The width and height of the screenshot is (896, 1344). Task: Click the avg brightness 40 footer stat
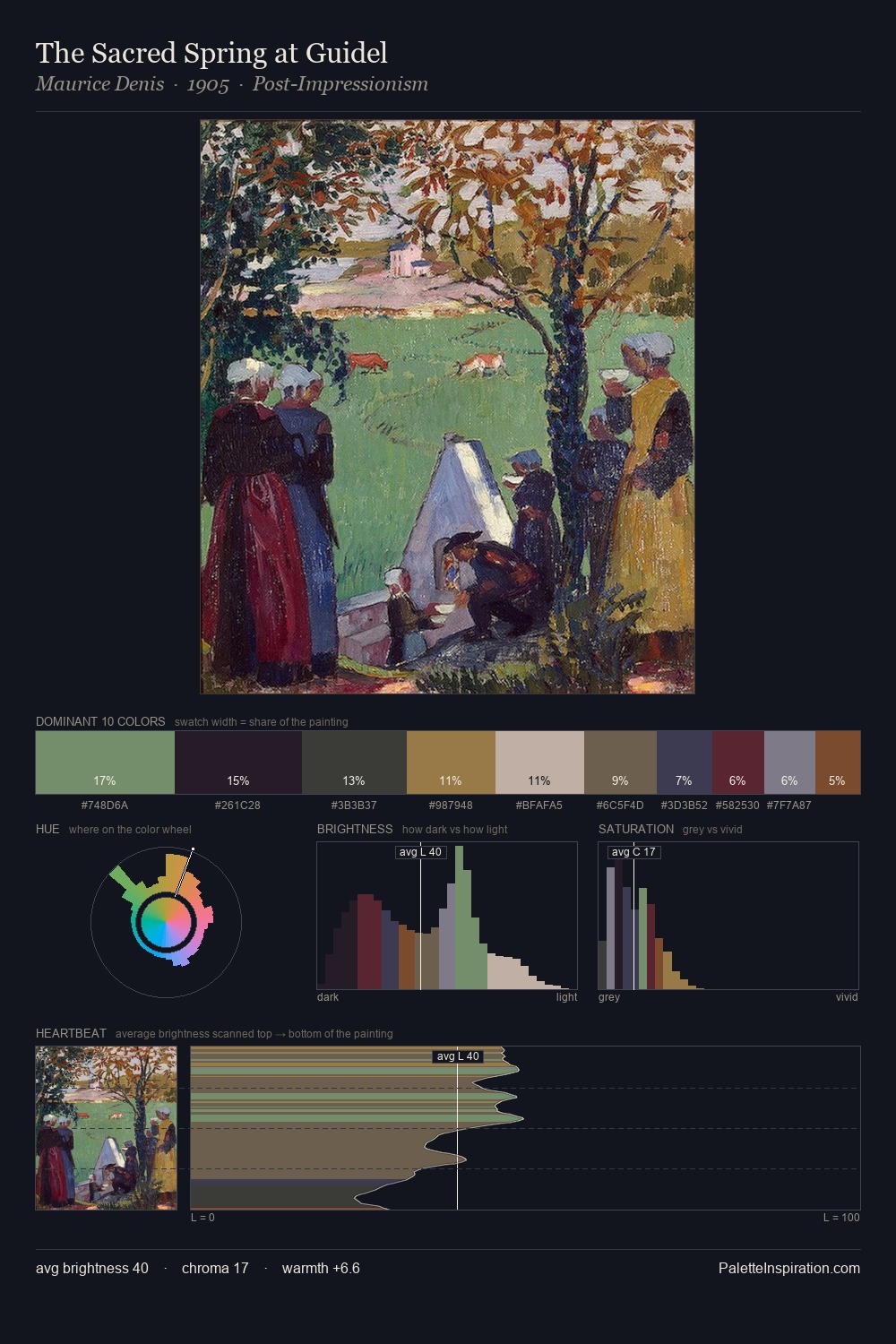click(x=92, y=1268)
